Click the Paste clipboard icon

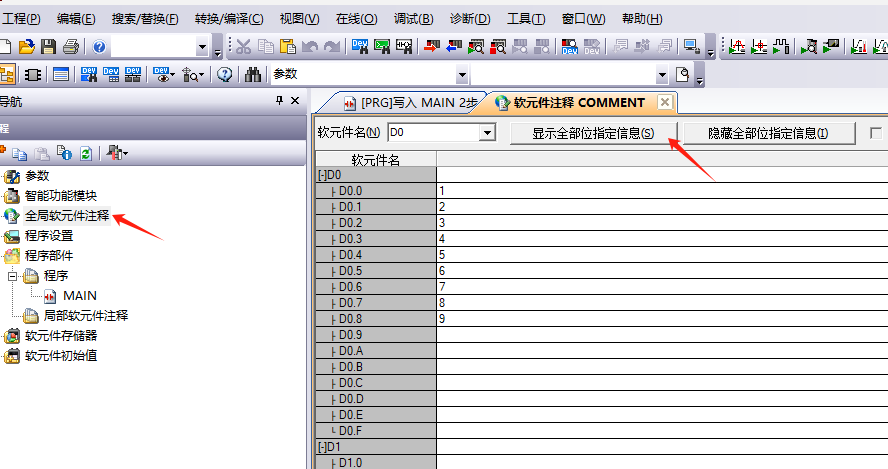287,46
